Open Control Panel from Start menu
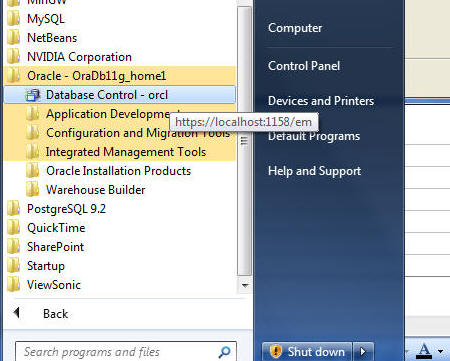The height and width of the screenshot is (361, 450). [304, 66]
